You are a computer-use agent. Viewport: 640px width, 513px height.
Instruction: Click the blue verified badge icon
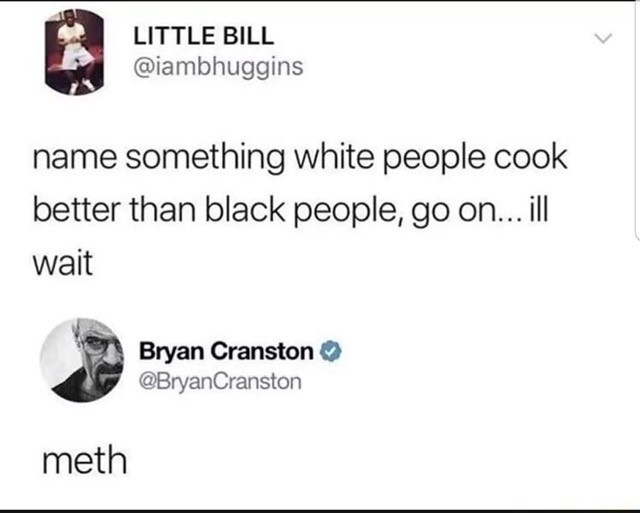(x=330, y=351)
